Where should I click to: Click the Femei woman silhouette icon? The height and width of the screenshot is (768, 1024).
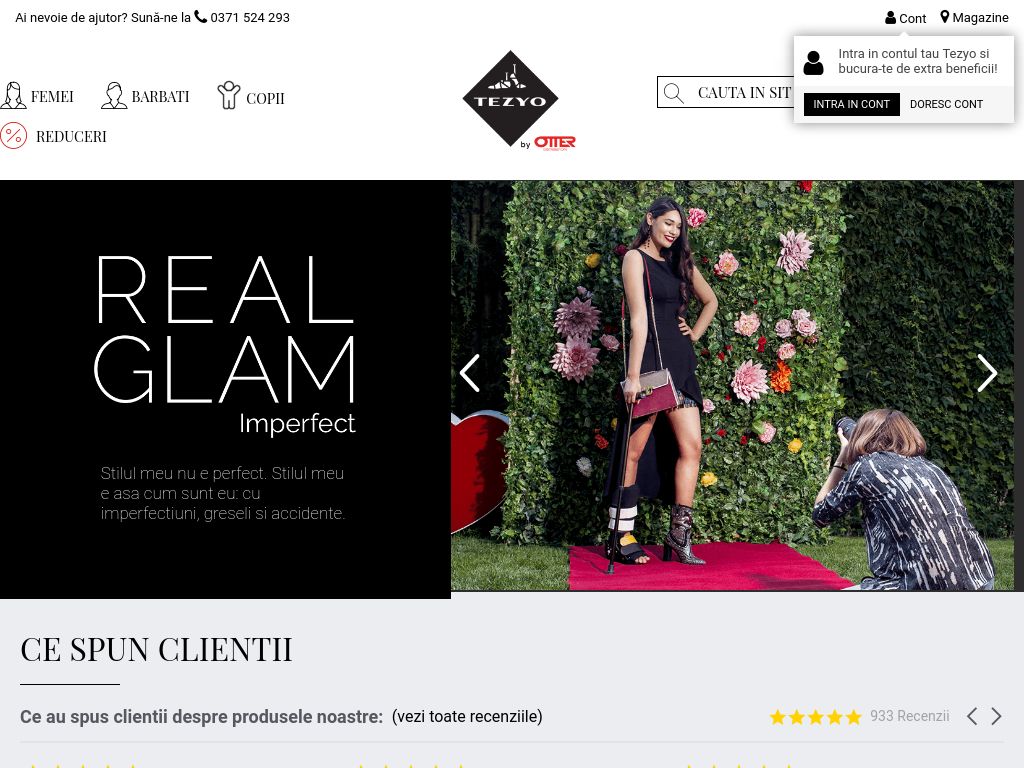[13, 95]
